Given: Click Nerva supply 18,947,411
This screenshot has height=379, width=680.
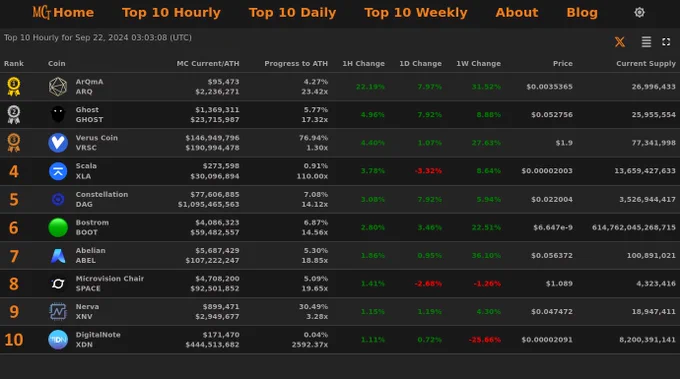Looking at the screenshot, I should [x=654, y=311].
